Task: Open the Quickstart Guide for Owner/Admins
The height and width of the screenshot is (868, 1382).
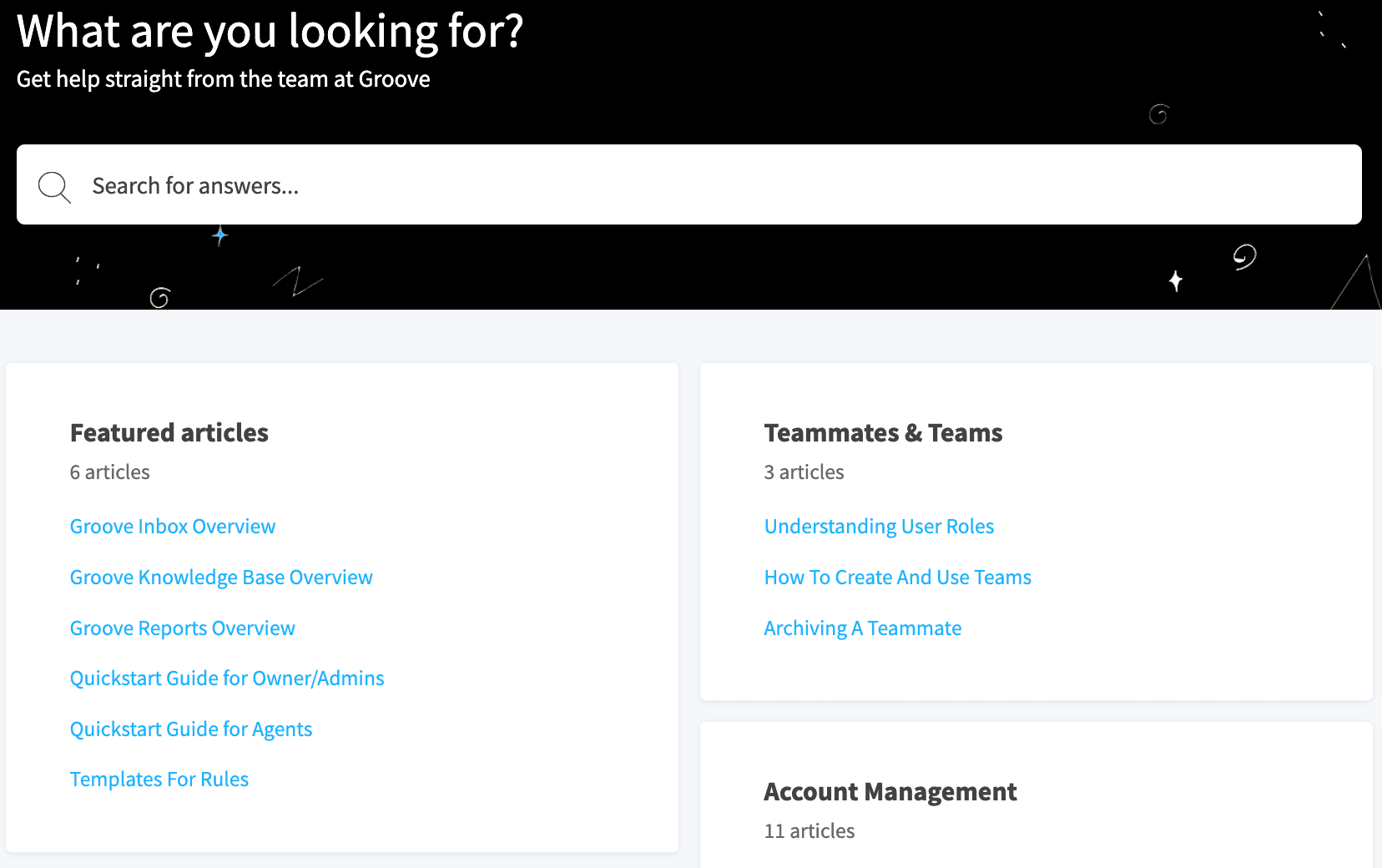Action: coord(227,678)
